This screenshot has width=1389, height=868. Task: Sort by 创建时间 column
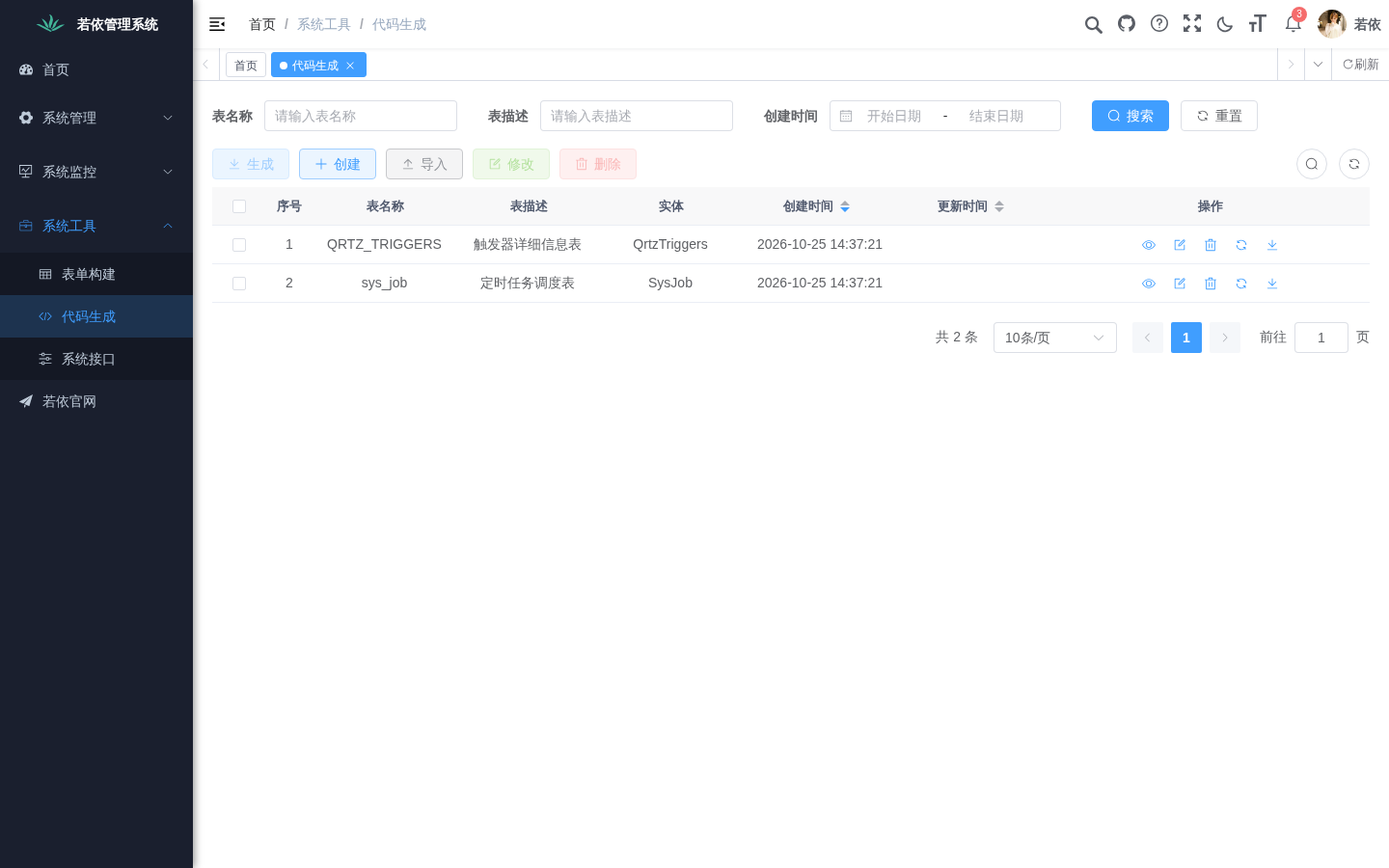(x=816, y=206)
